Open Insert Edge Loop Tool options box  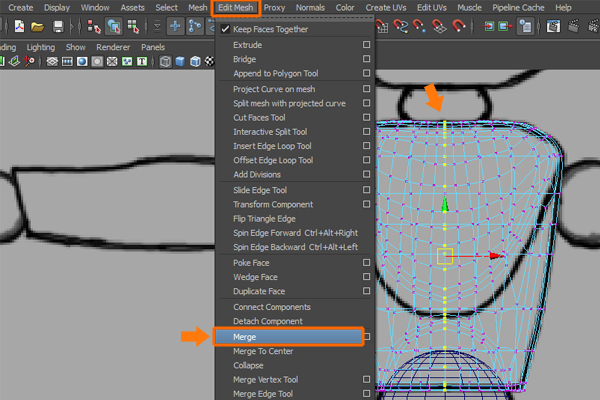367,146
